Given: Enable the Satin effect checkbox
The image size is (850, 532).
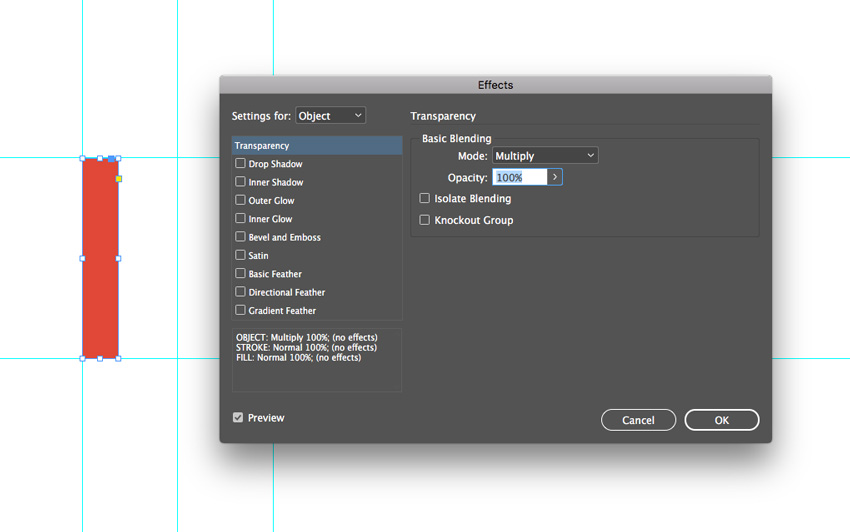Looking at the screenshot, I should [240, 255].
